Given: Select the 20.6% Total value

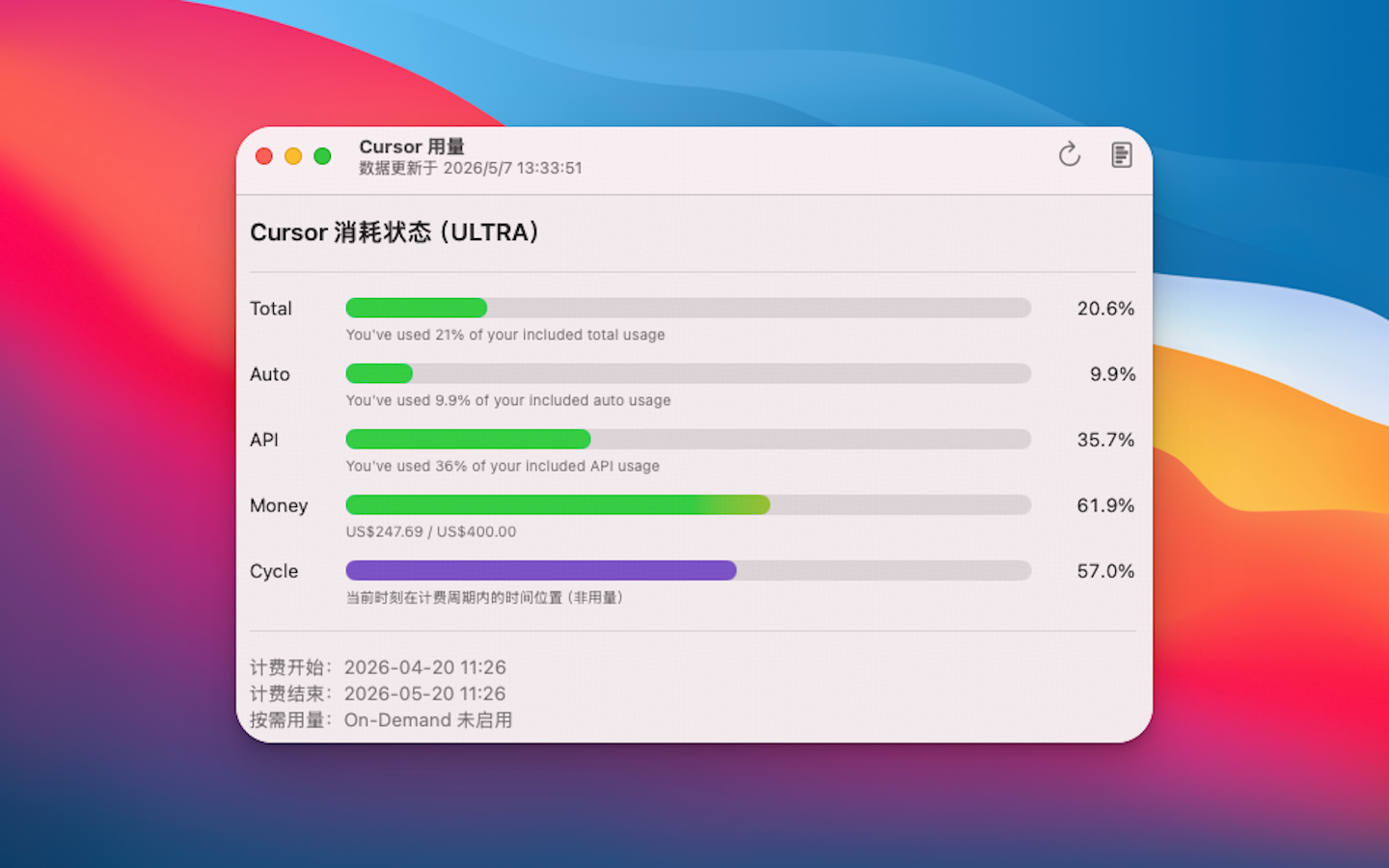Looking at the screenshot, I should click(1105, 309).
